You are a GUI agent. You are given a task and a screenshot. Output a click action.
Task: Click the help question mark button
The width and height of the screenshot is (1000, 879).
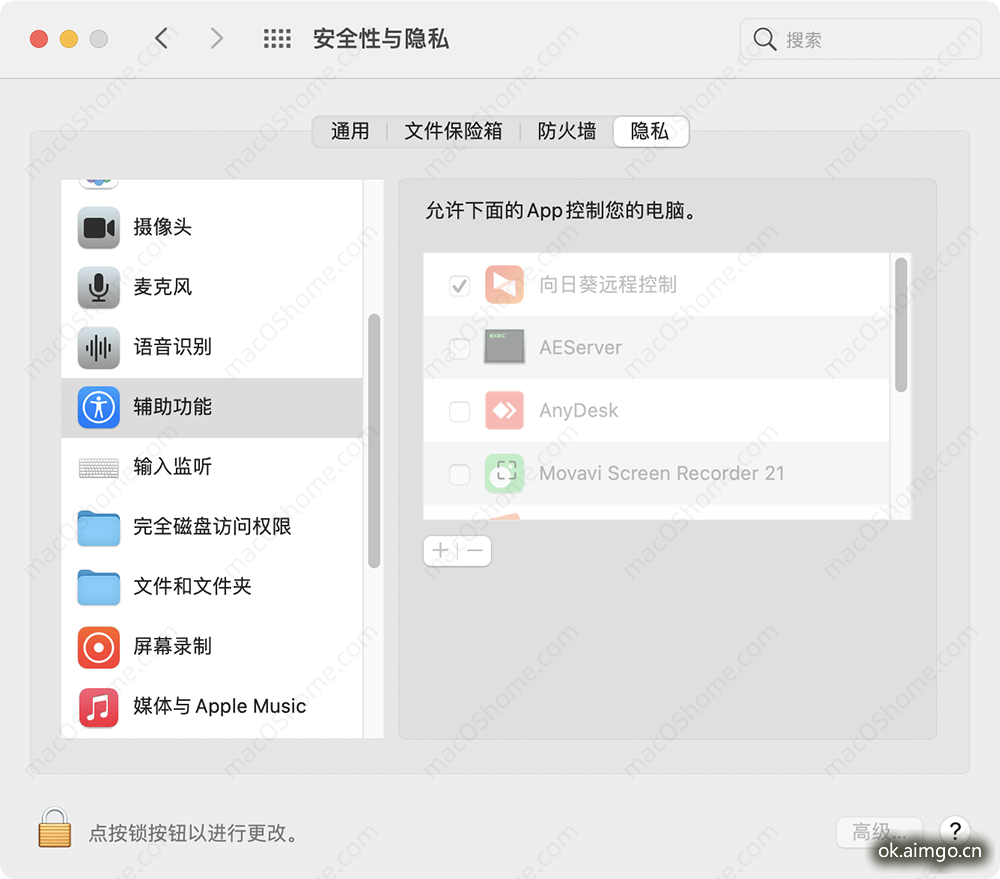[955, 832]
